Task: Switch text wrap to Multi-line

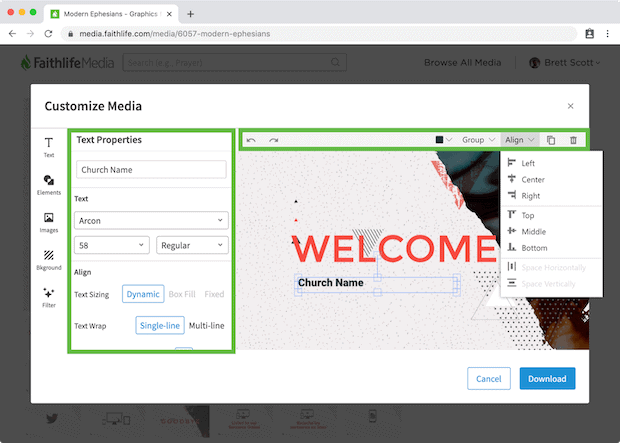Action: (206, 326)
